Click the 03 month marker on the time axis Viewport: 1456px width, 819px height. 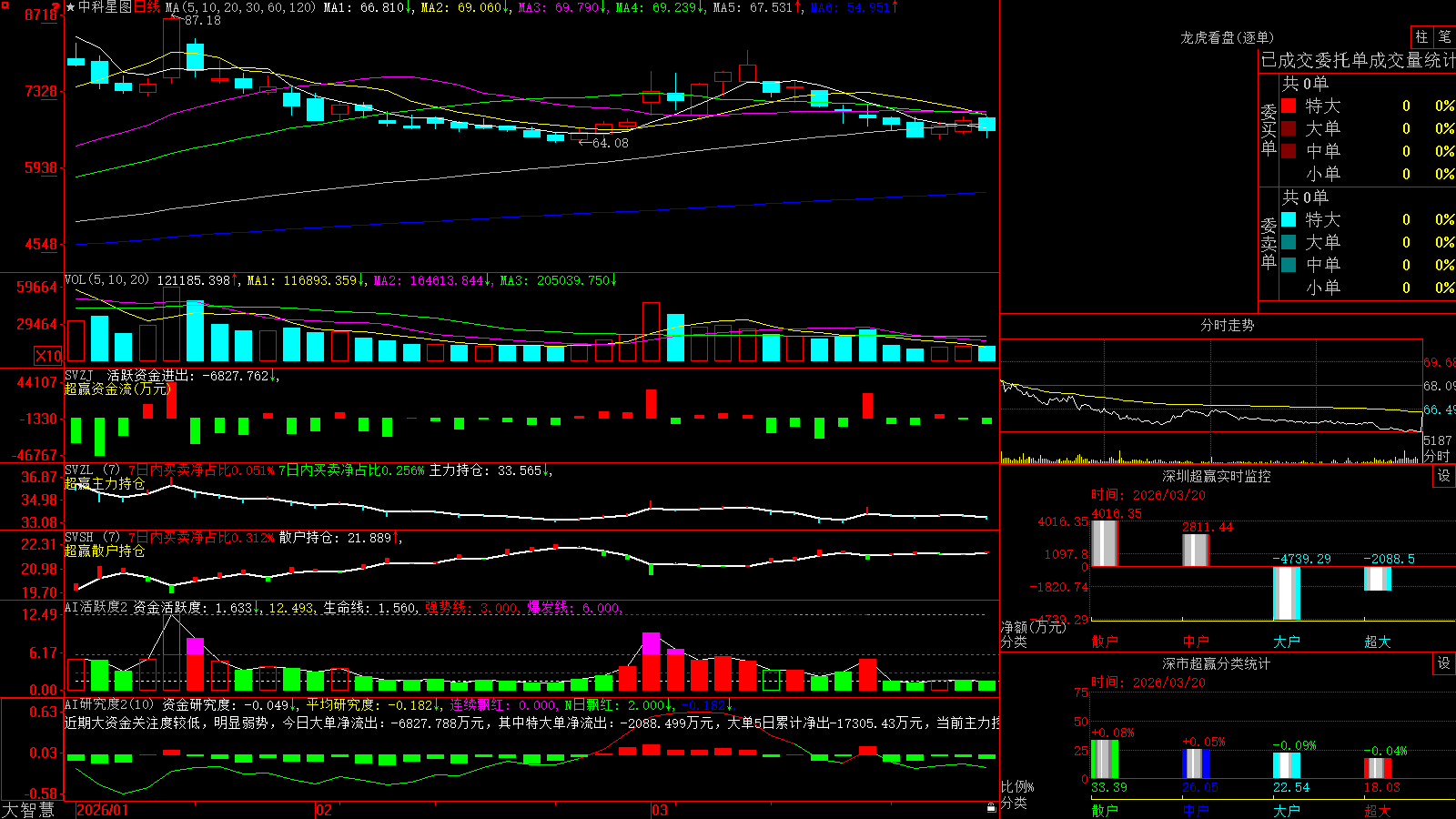660,810
